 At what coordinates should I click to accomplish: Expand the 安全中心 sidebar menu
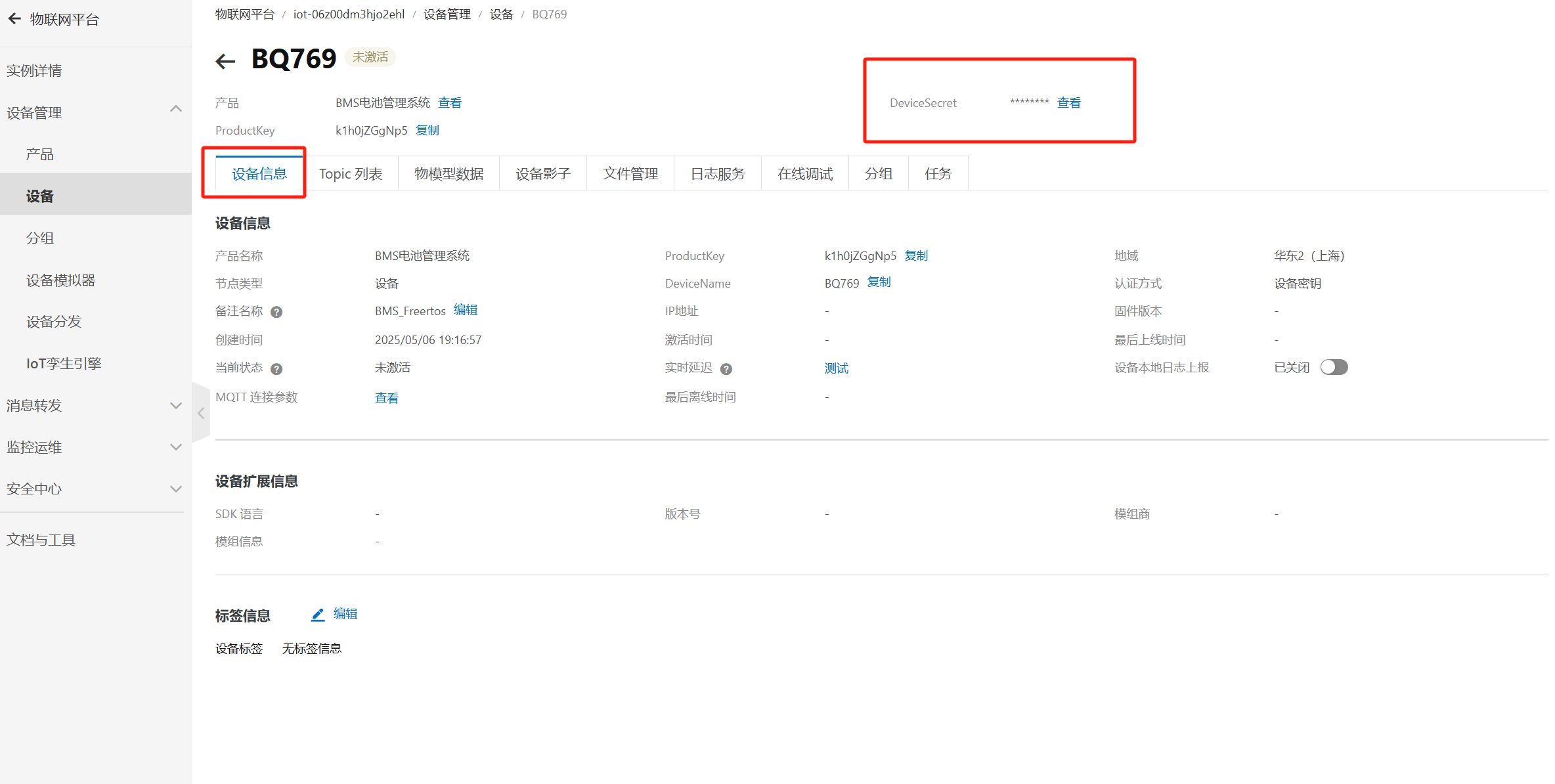pyautogui.click(x=175, y=489)
